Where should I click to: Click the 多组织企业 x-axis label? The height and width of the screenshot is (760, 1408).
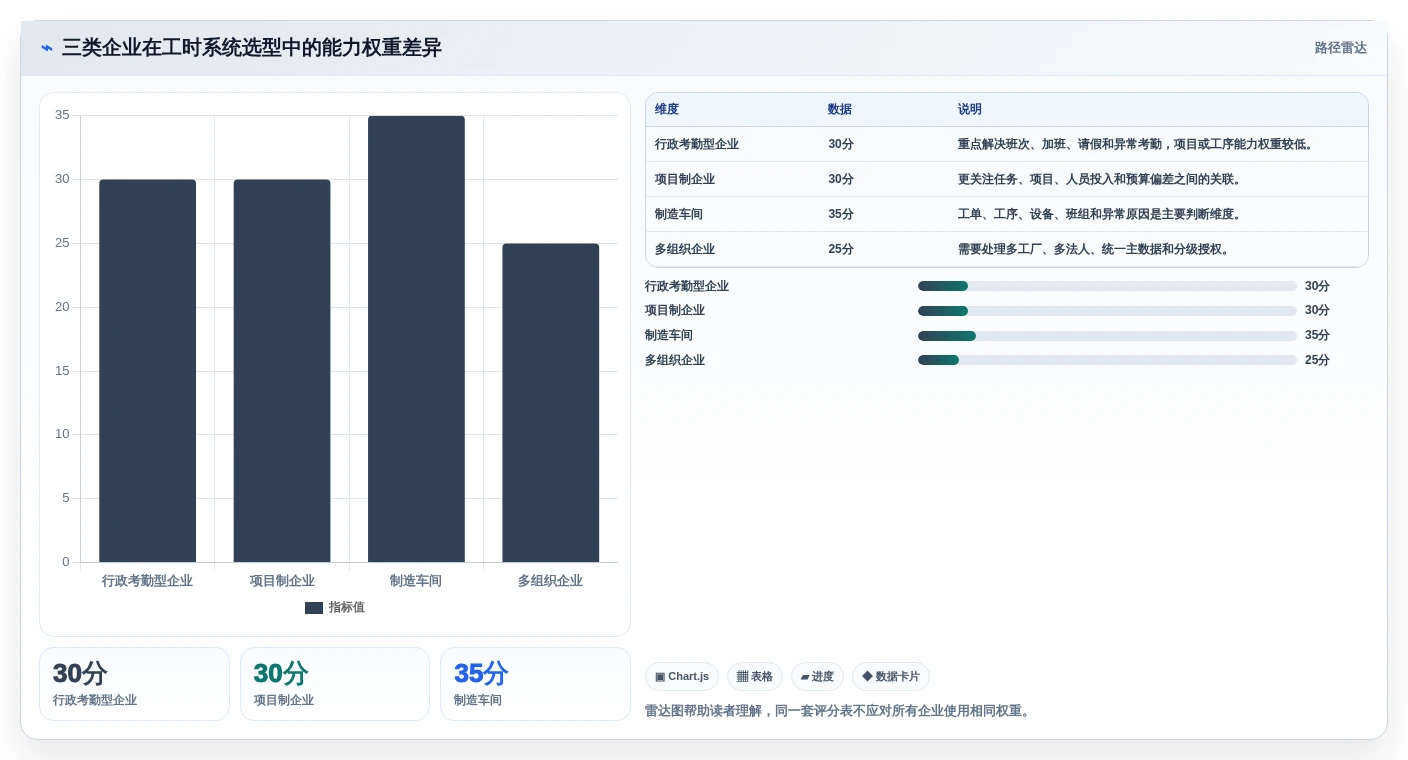550,581
